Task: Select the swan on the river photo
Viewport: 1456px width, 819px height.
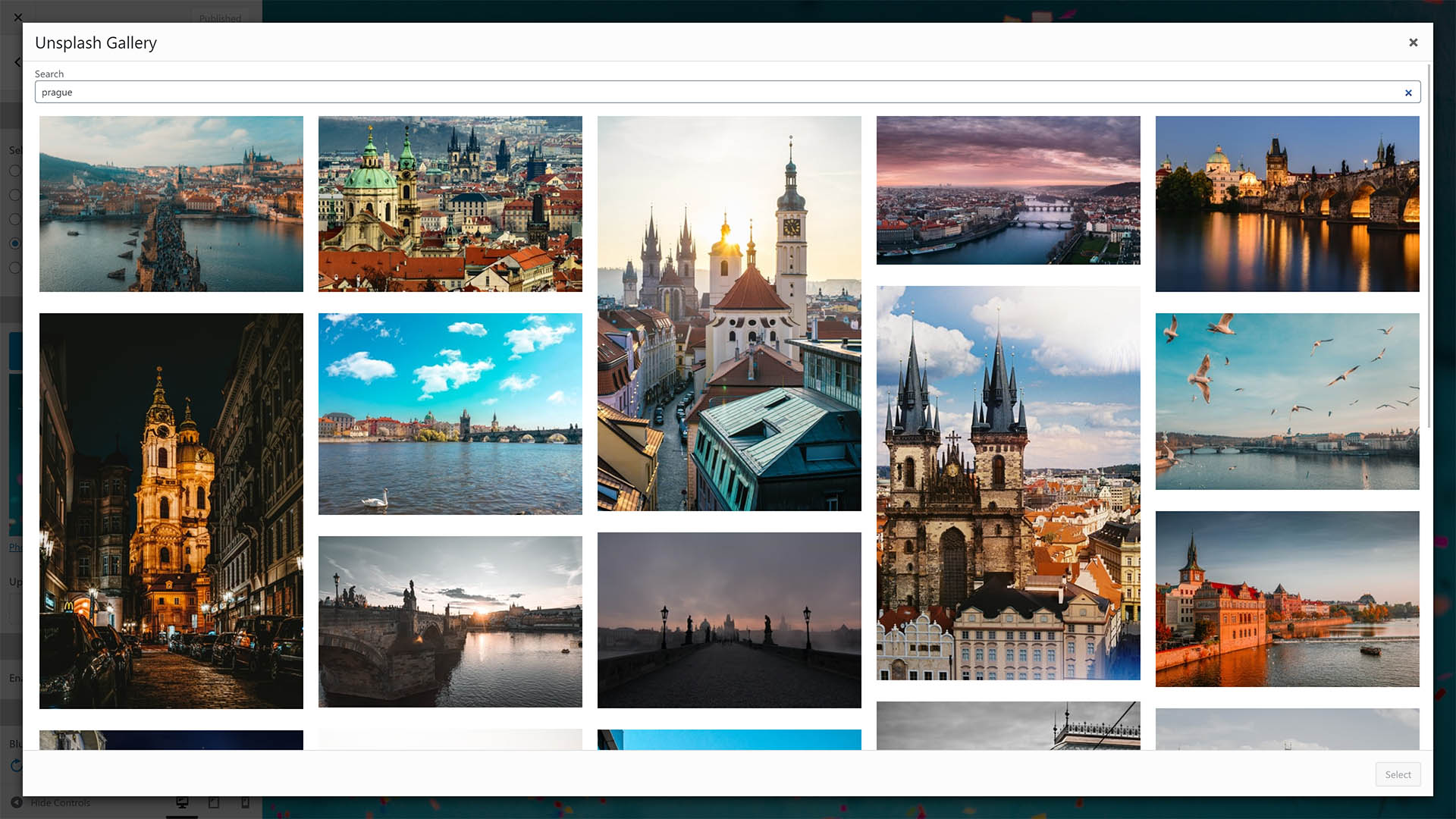Action: pyautogui.click(x=450, y=413)
